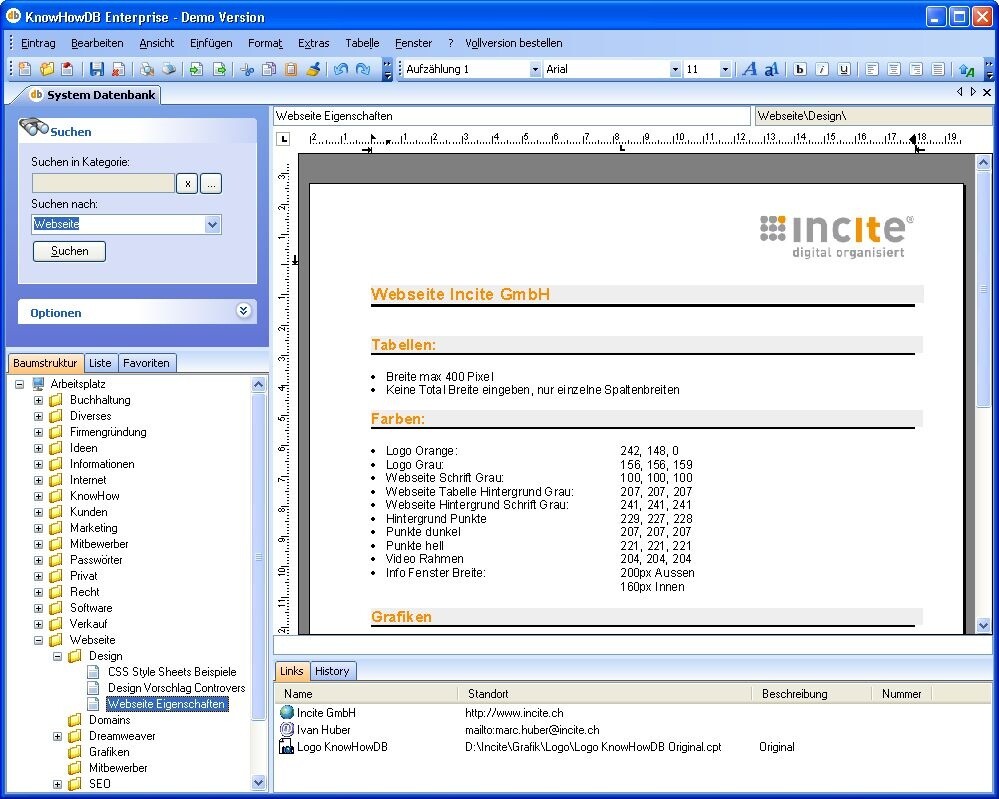Center align text
The width and height of the screenshot is (999, 799).
point(894,69)
